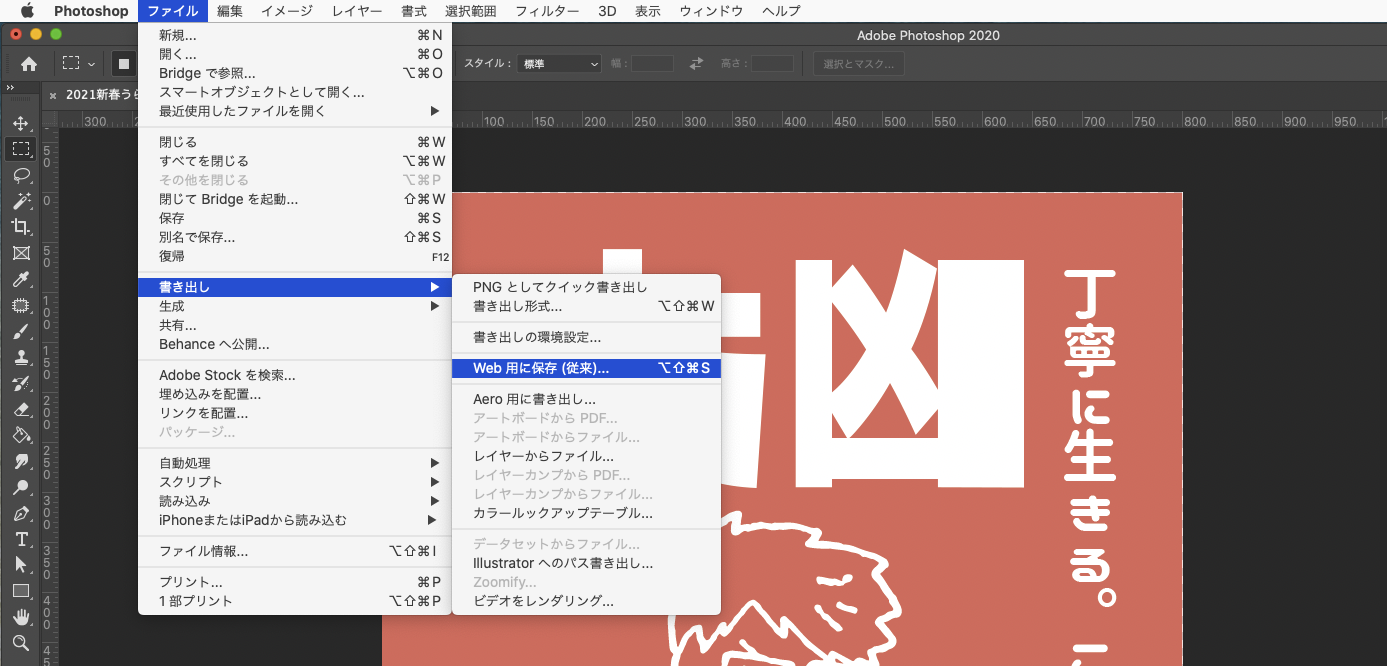
Task: Expand 最近使用したファイルを開く submenu
Action: [x=295, y=111]
